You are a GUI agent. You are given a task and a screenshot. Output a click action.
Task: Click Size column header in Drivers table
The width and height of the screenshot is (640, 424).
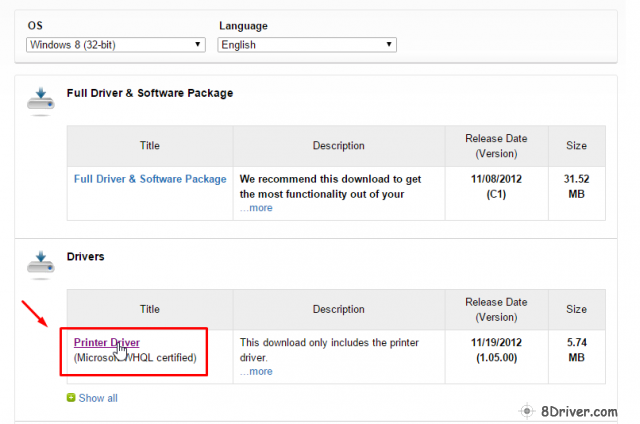pyautogui.click(x=577, y=309)
